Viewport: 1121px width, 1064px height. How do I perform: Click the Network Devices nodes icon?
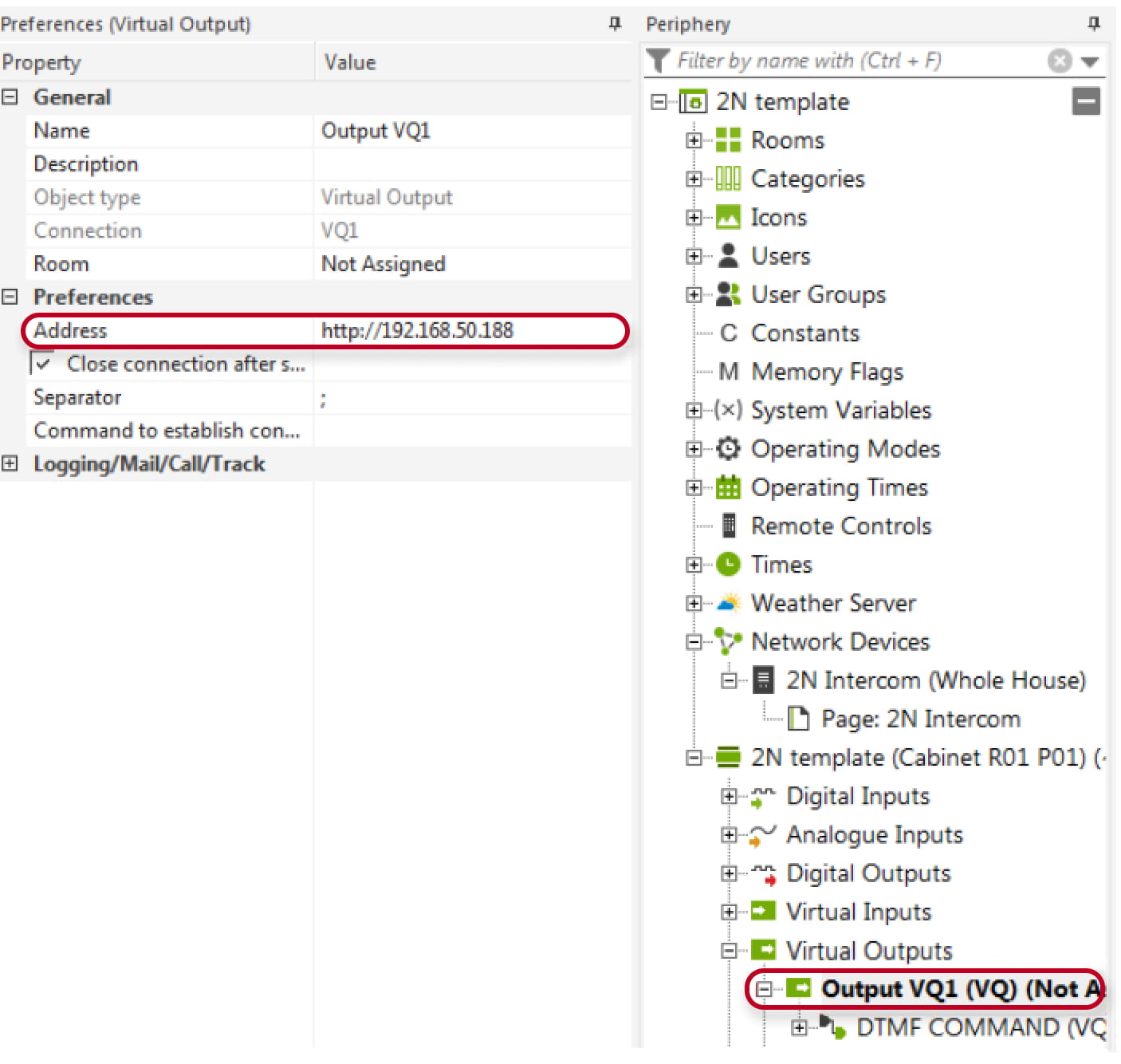point(727,641)
